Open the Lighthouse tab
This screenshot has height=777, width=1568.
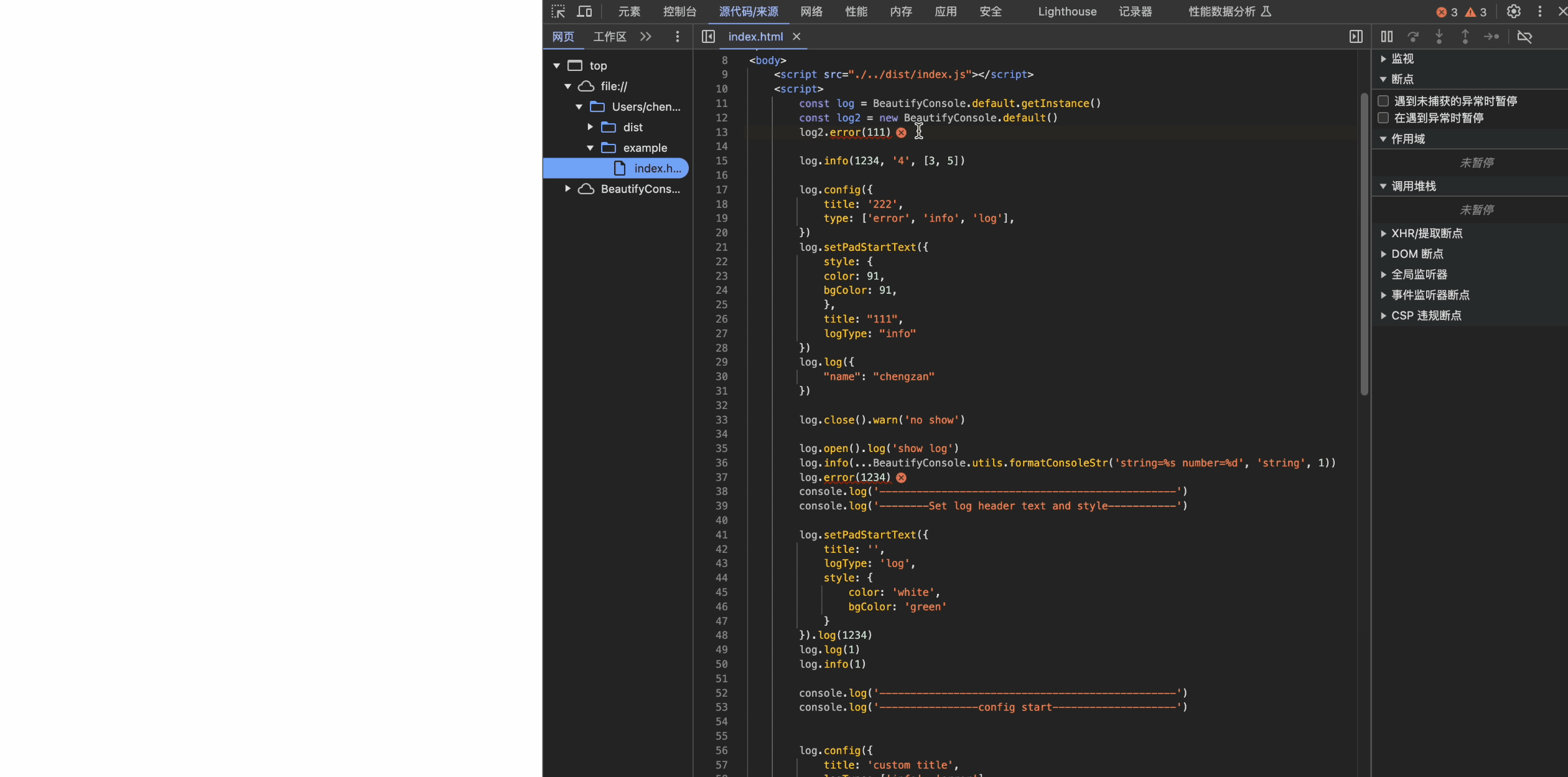1066,11
